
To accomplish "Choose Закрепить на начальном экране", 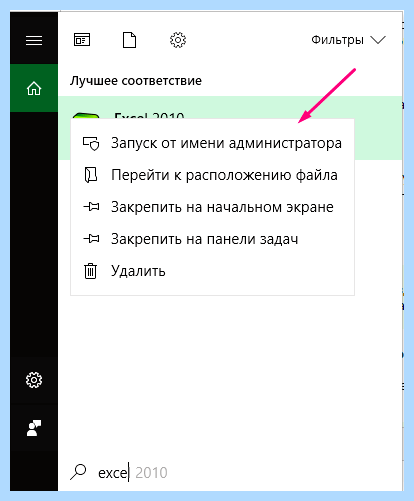I will click(212, 207).
